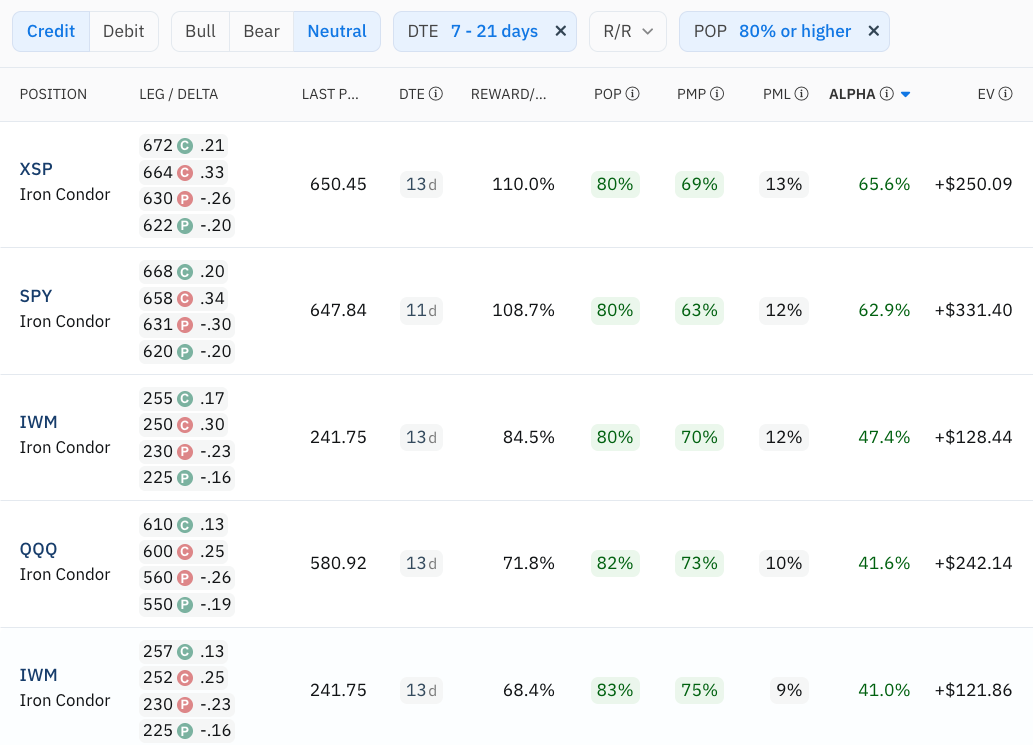Open the POP 80% or higher filter

pyautogui.click(x=784, y=31)
